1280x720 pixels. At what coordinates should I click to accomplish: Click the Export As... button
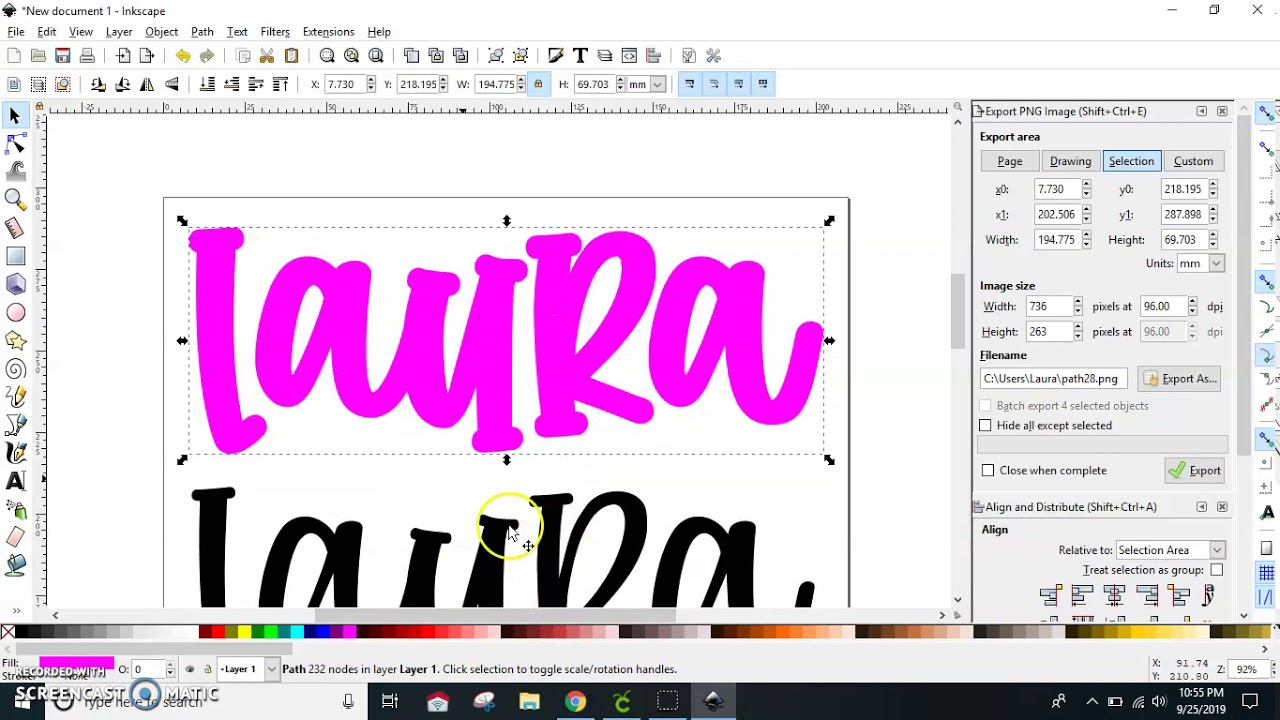pyautogui.click(x=1180, y=379)
